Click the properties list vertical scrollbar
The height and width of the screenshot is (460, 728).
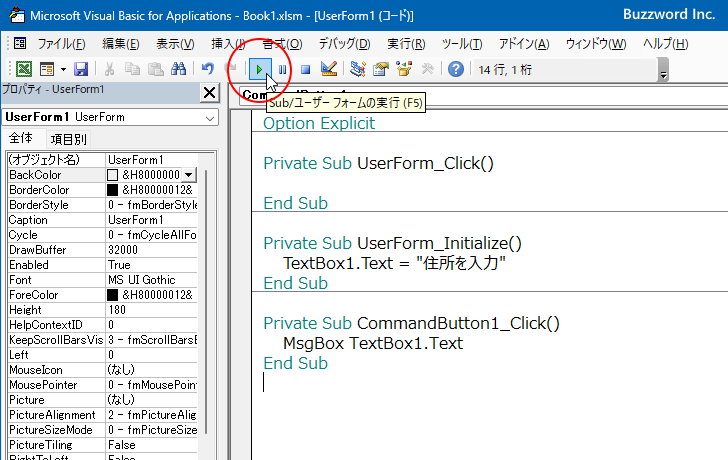tap(206, 302)
